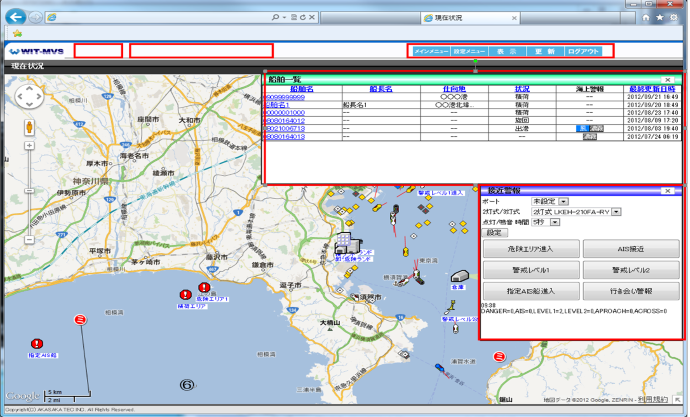Click the favorites bar star icon
The height and width of the screenshot is (417, 690).
pos(17,33)
